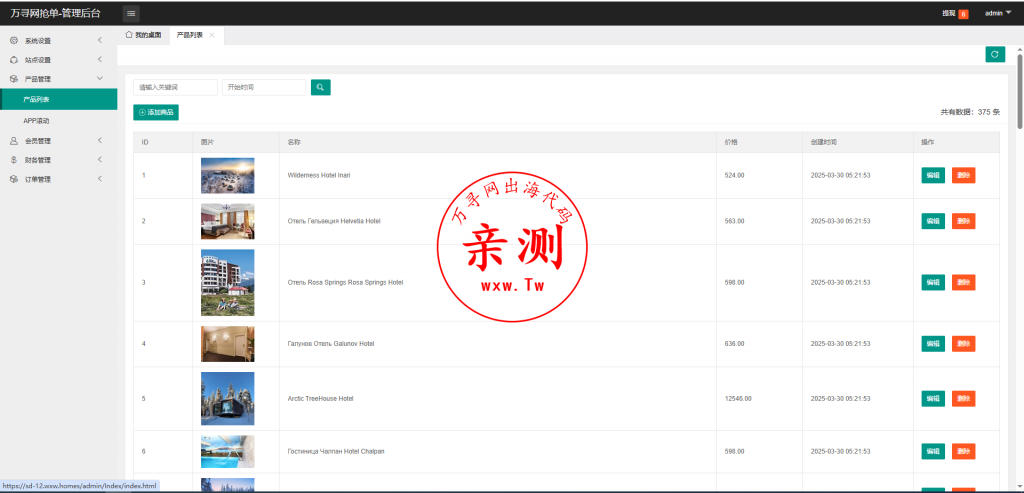This screenshot has height=493, width=1024.
Task: Click the search magnifier button
Action: tap(321, 87)
